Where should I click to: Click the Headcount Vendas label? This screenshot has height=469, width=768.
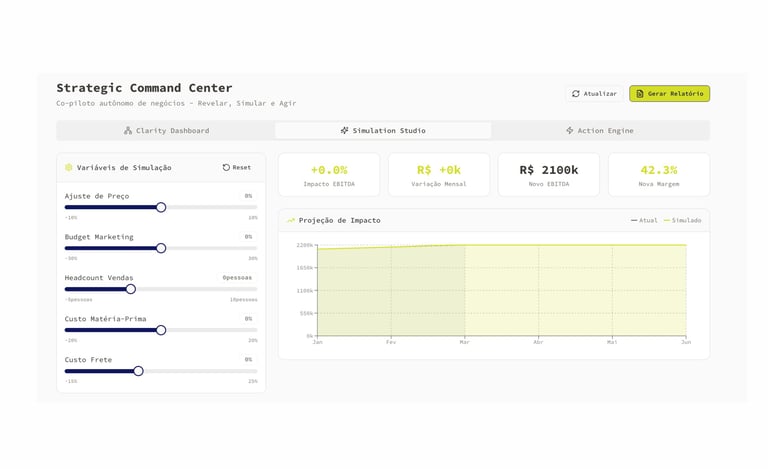[99, 278]
